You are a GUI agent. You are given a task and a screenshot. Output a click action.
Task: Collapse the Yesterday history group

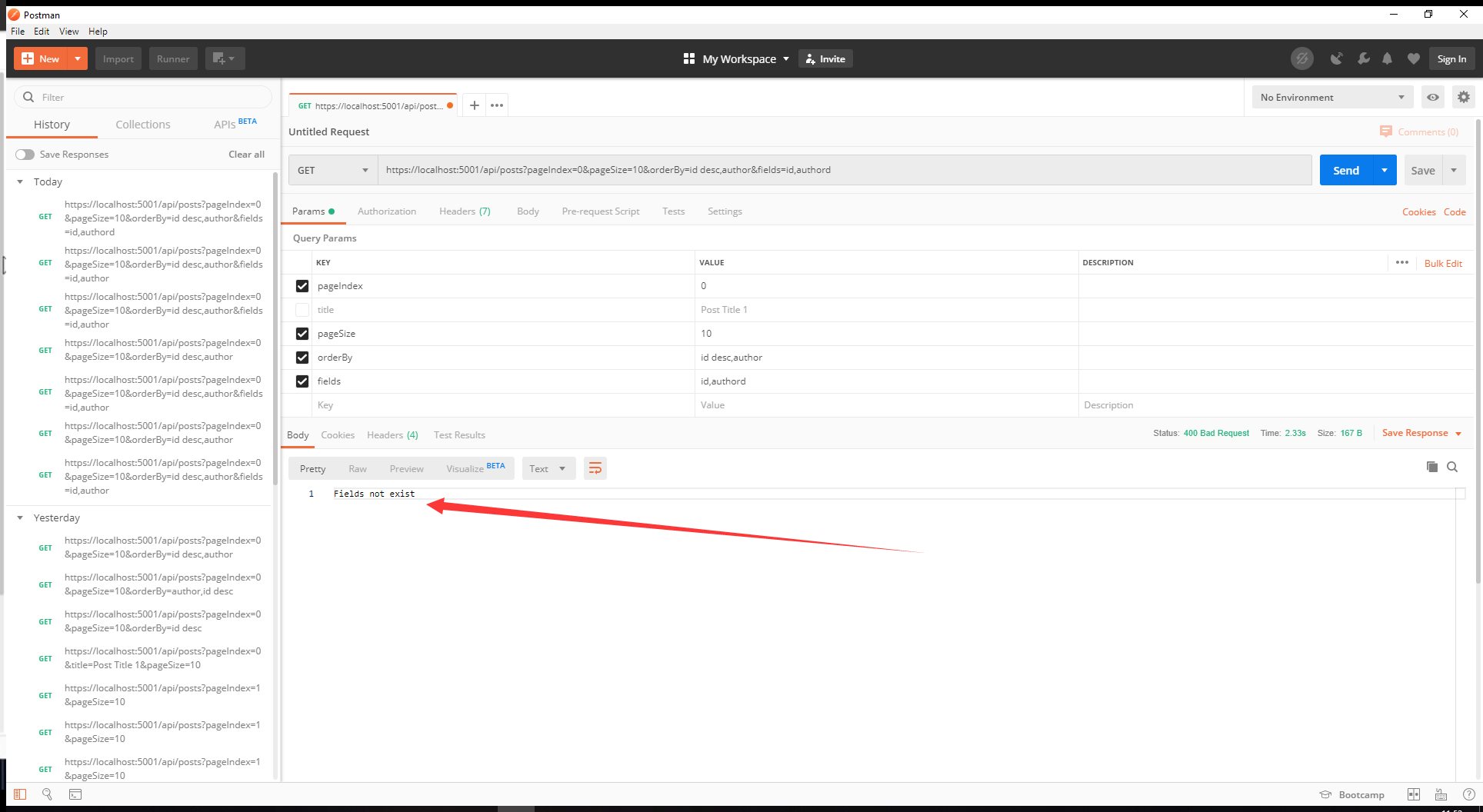20,517
